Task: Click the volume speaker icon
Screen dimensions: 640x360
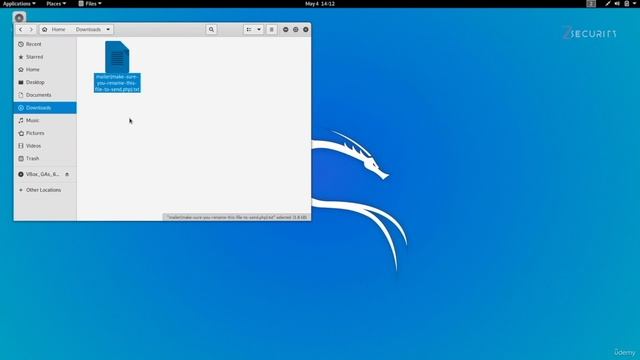Action: point(617,4)
